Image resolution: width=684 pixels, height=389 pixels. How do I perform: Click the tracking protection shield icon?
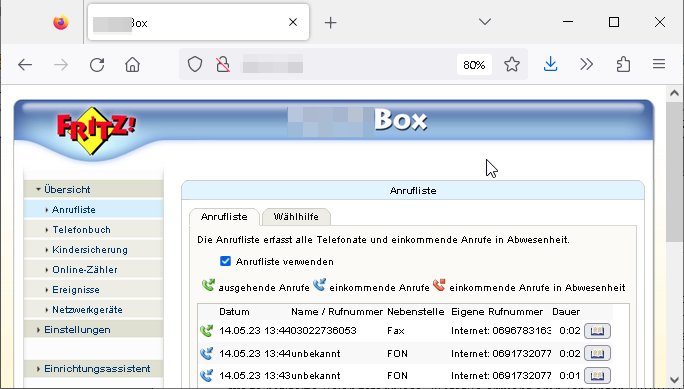tap(195, 65)
